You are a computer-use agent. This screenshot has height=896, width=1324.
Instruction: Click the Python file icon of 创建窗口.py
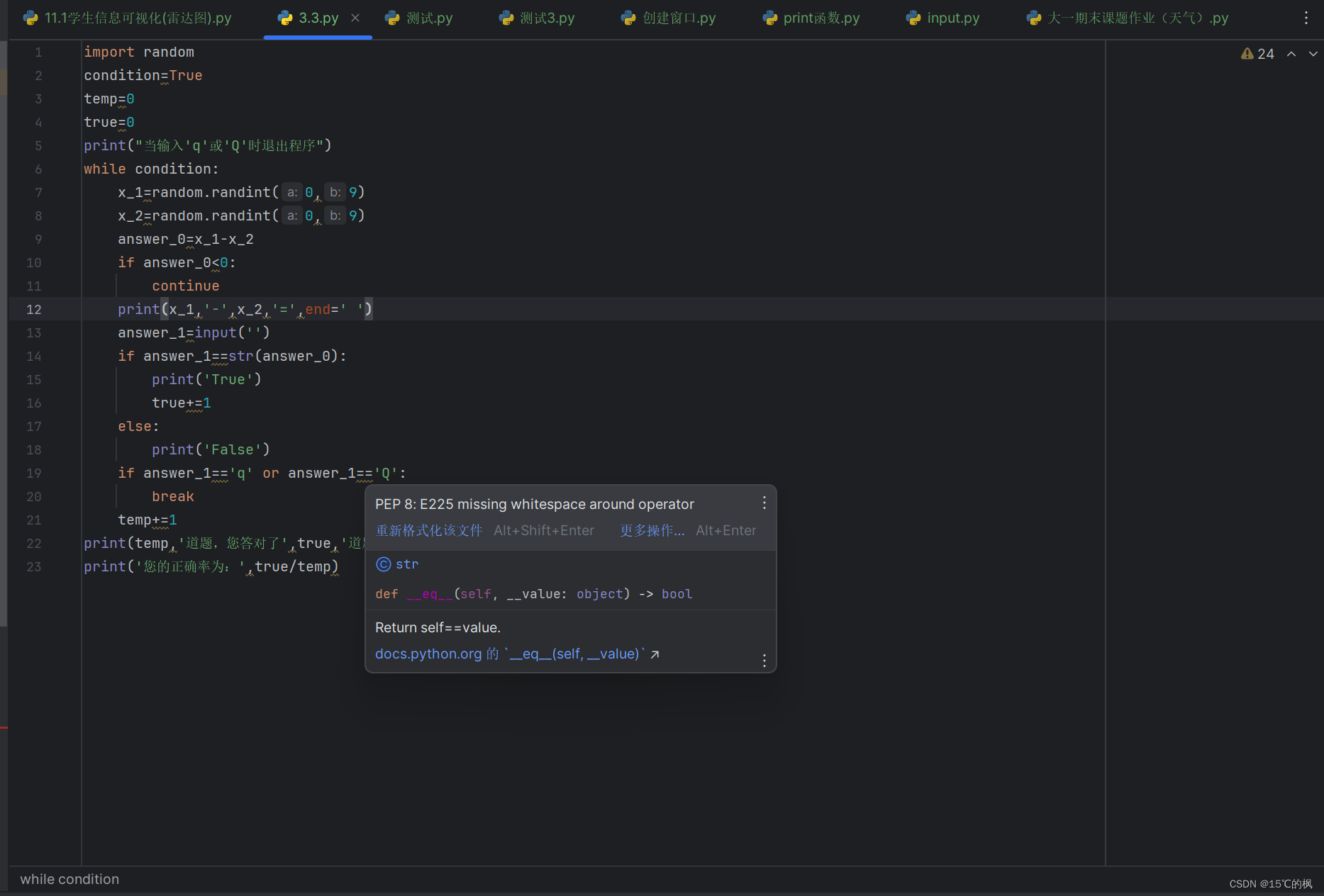pos(628,18)
